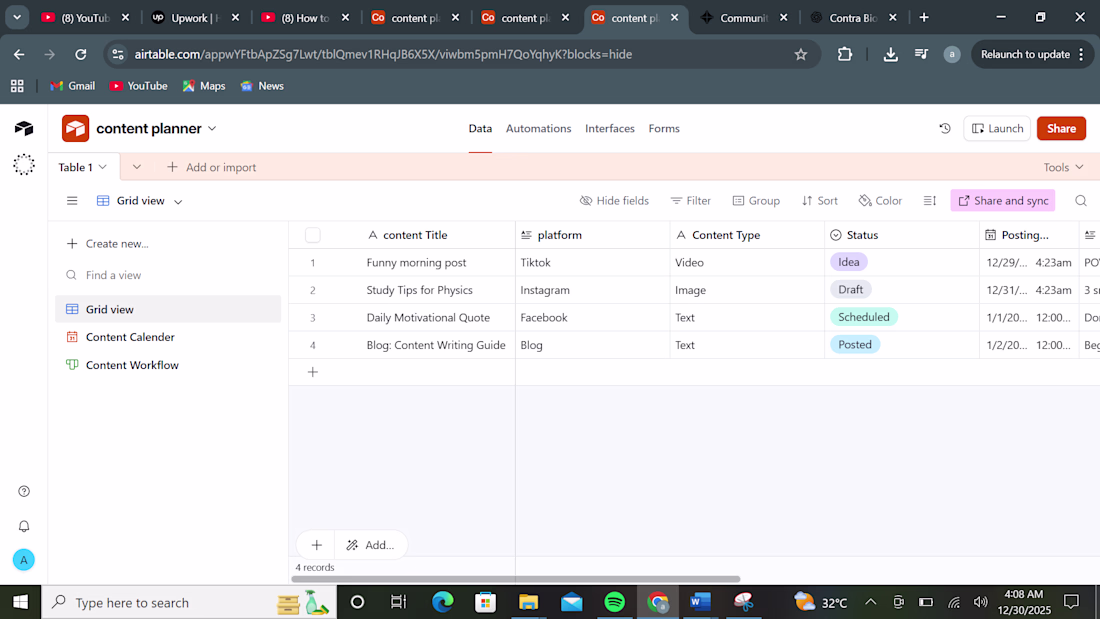Click the Idea status pill
This screenshot has width=1100, height=619.
click(848, 262)
